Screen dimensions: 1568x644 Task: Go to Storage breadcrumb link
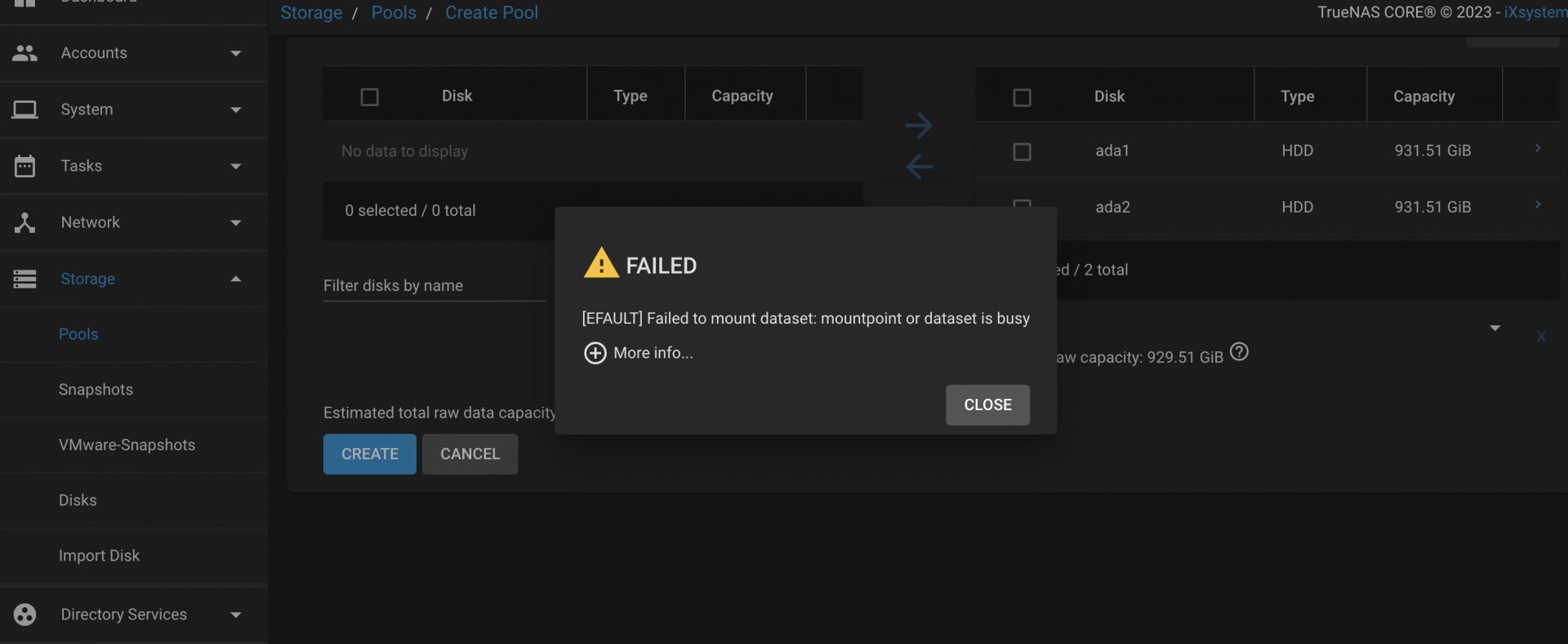[311, 13]
